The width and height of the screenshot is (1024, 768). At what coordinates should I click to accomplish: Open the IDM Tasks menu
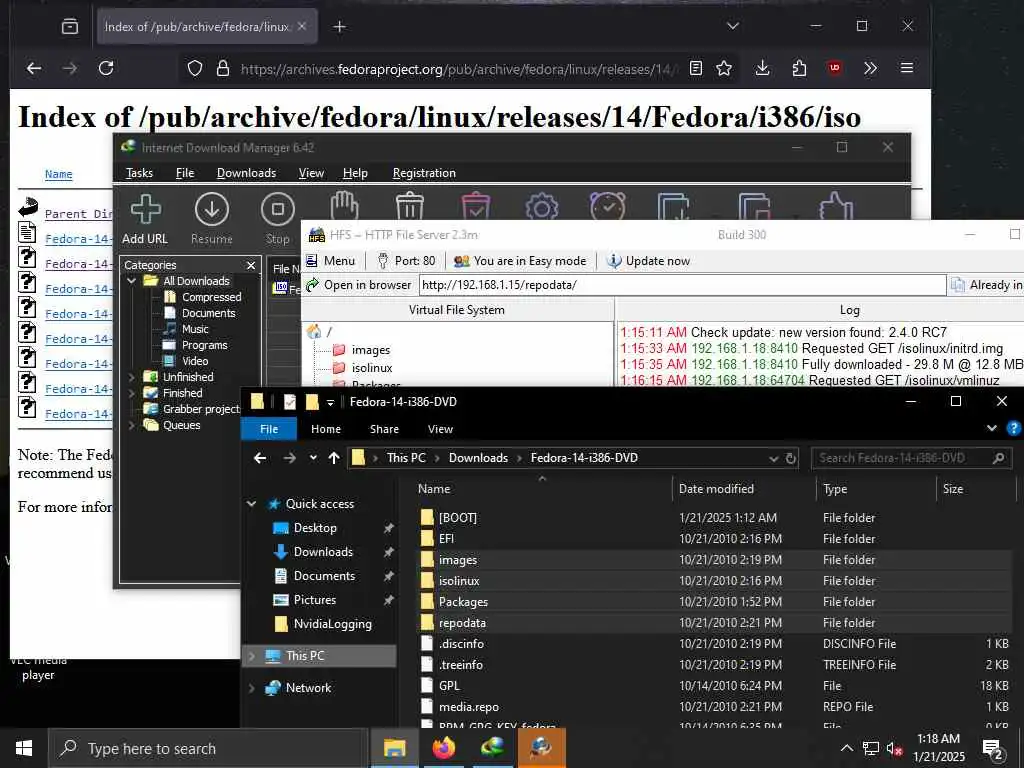click(139, 173)
